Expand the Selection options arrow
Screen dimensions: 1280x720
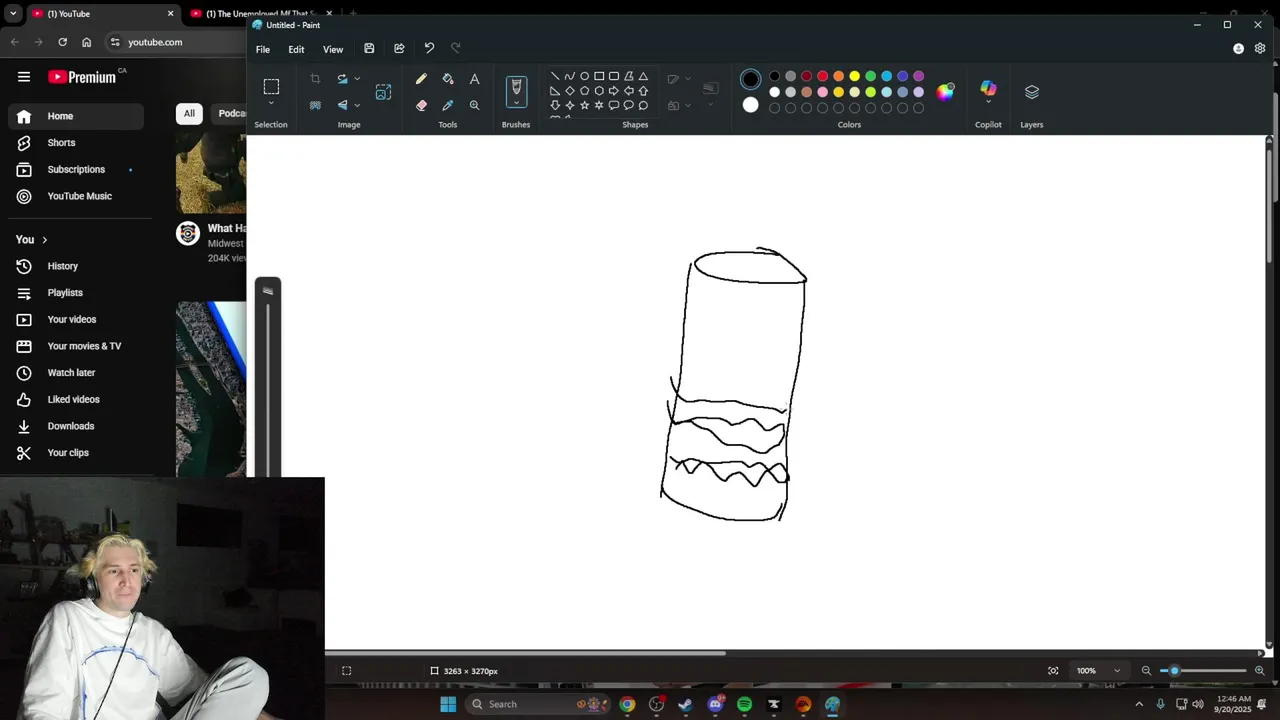tap(271, 103)
